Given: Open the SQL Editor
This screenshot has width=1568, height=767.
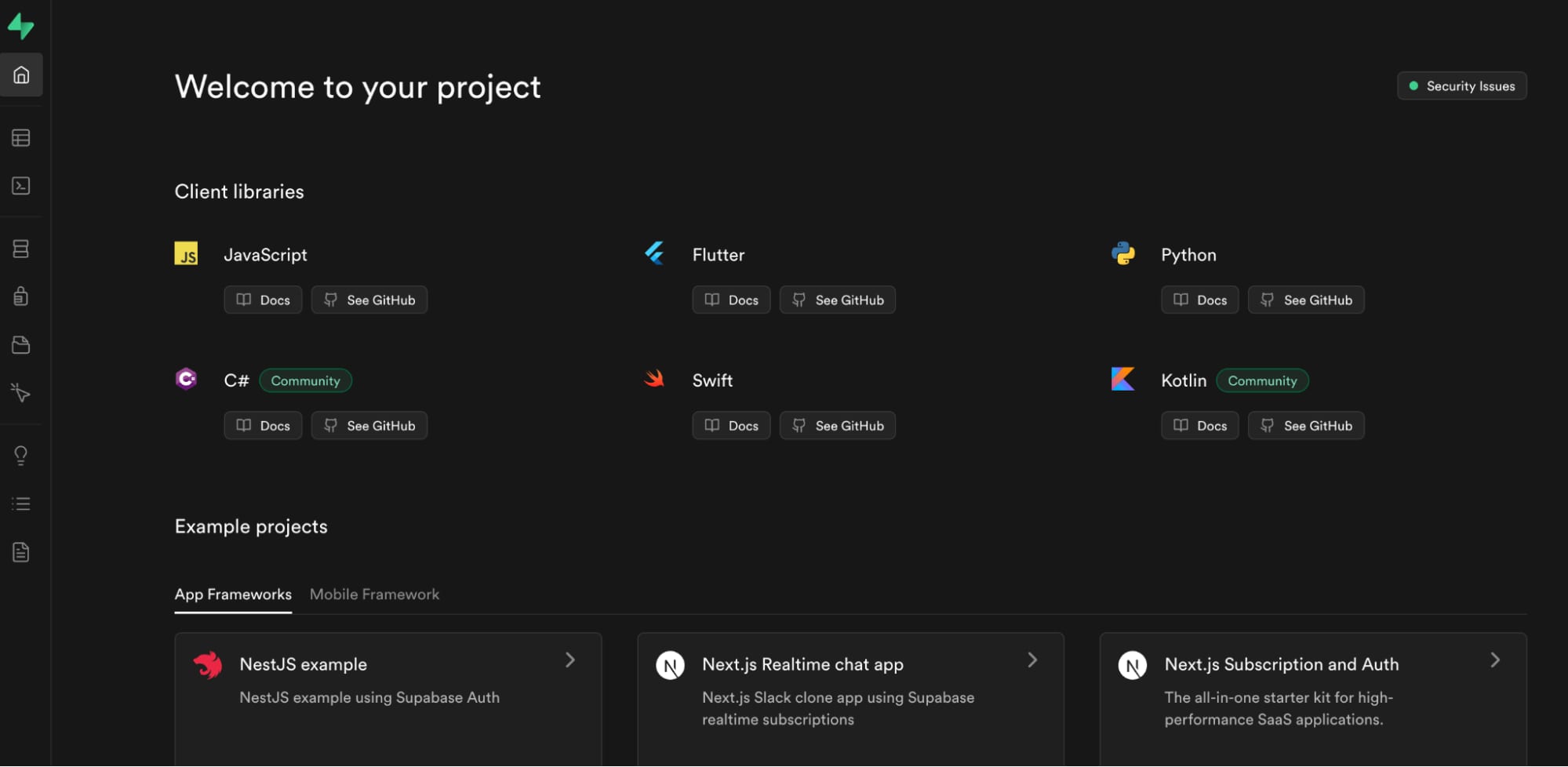Looking at the screenshot, I should (21, 187).
